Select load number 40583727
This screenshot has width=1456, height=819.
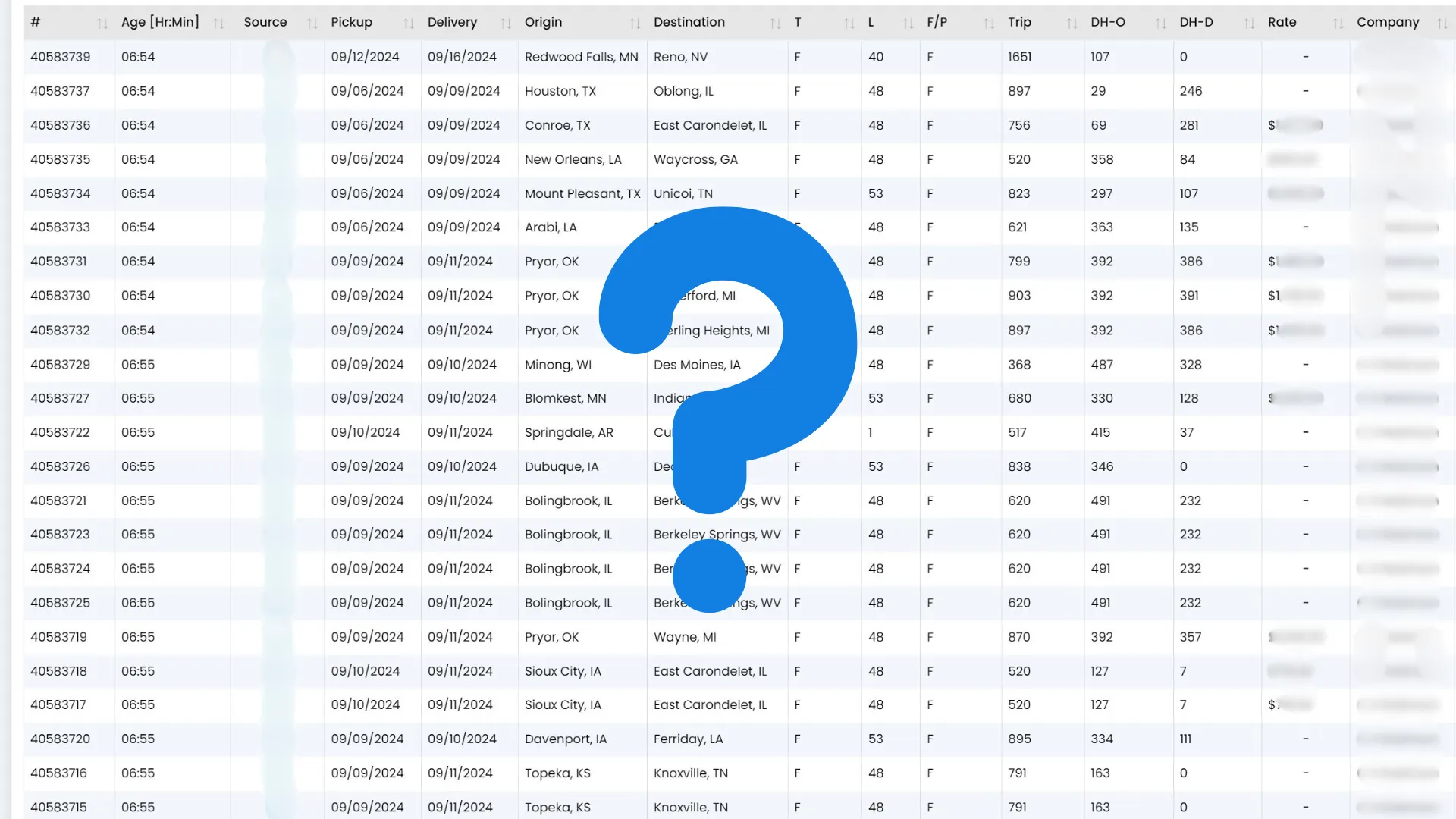(x=60, y=398)
